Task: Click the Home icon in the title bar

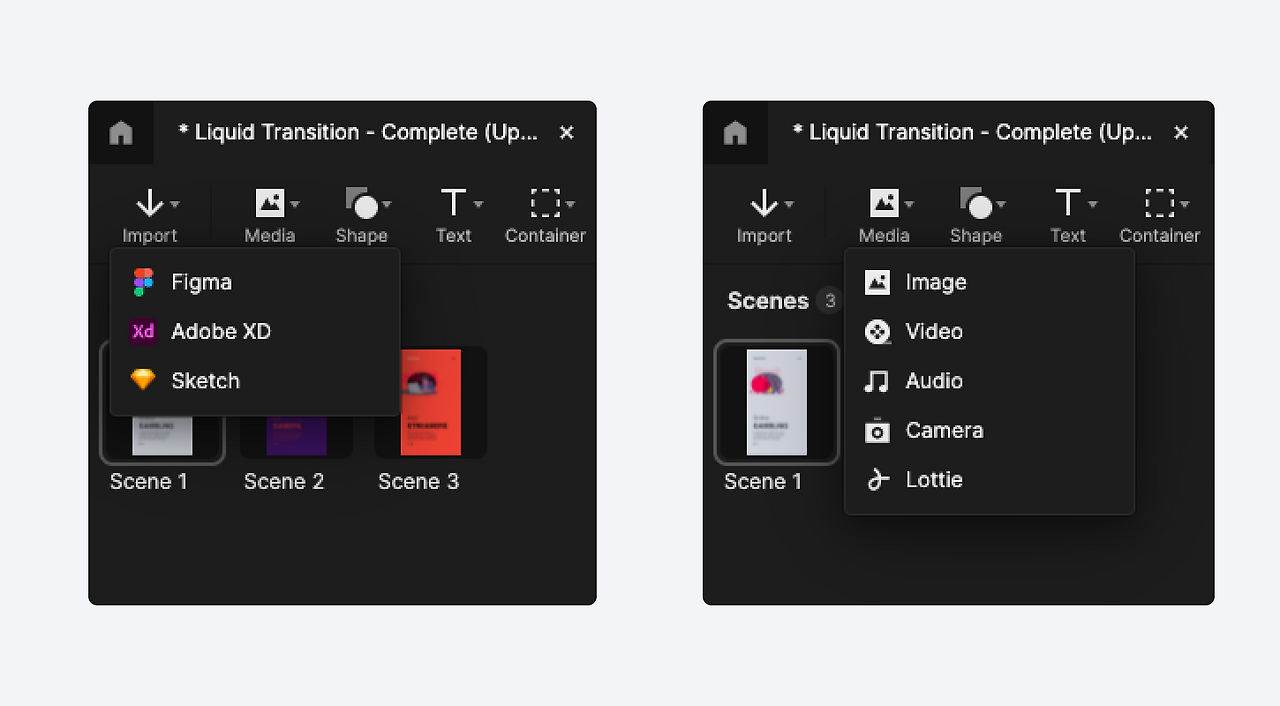Action: [120, 132]
